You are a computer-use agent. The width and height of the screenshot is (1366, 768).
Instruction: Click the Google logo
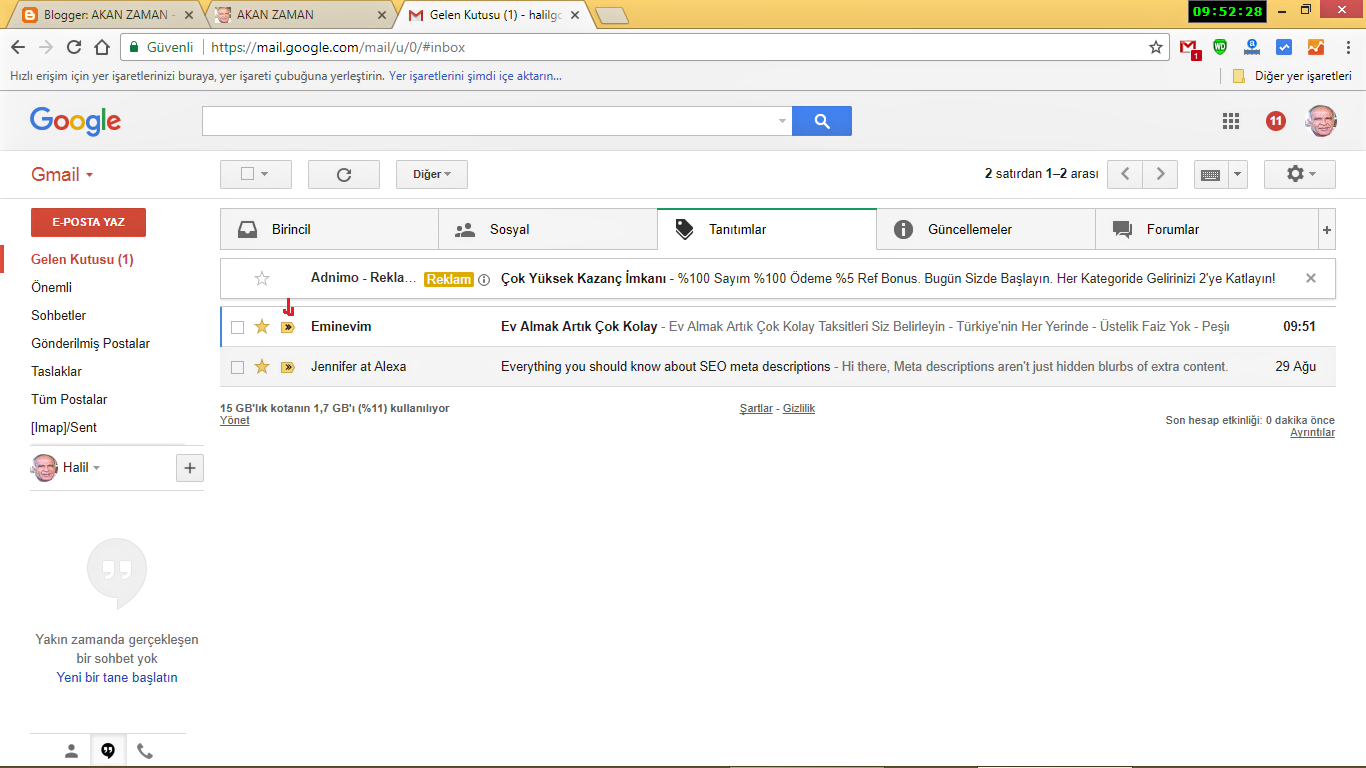75,121
